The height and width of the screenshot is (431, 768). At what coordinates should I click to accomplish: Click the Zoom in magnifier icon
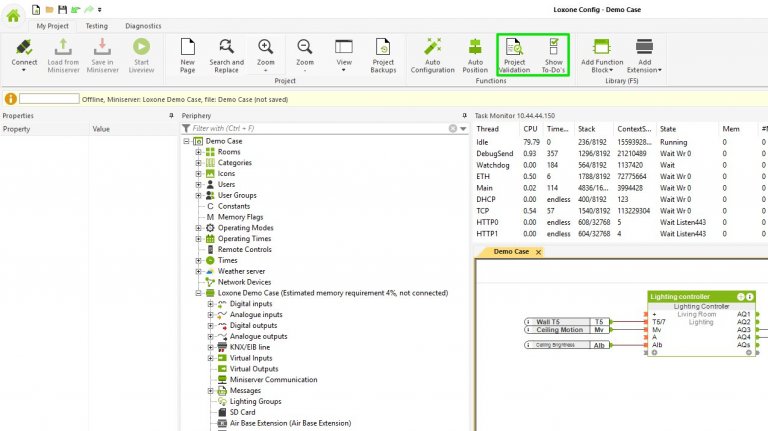click(x=265, y=47)
